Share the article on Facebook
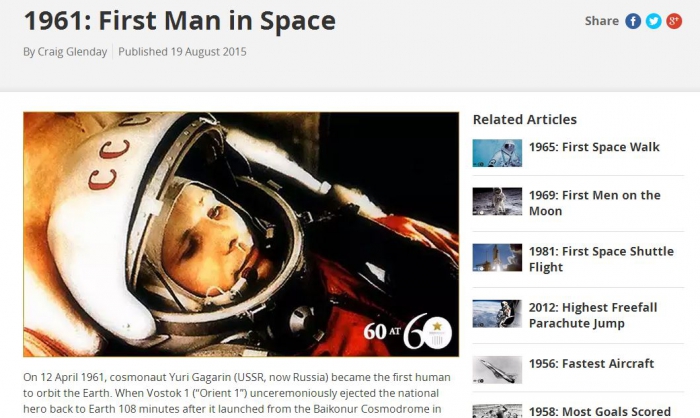 633,21
